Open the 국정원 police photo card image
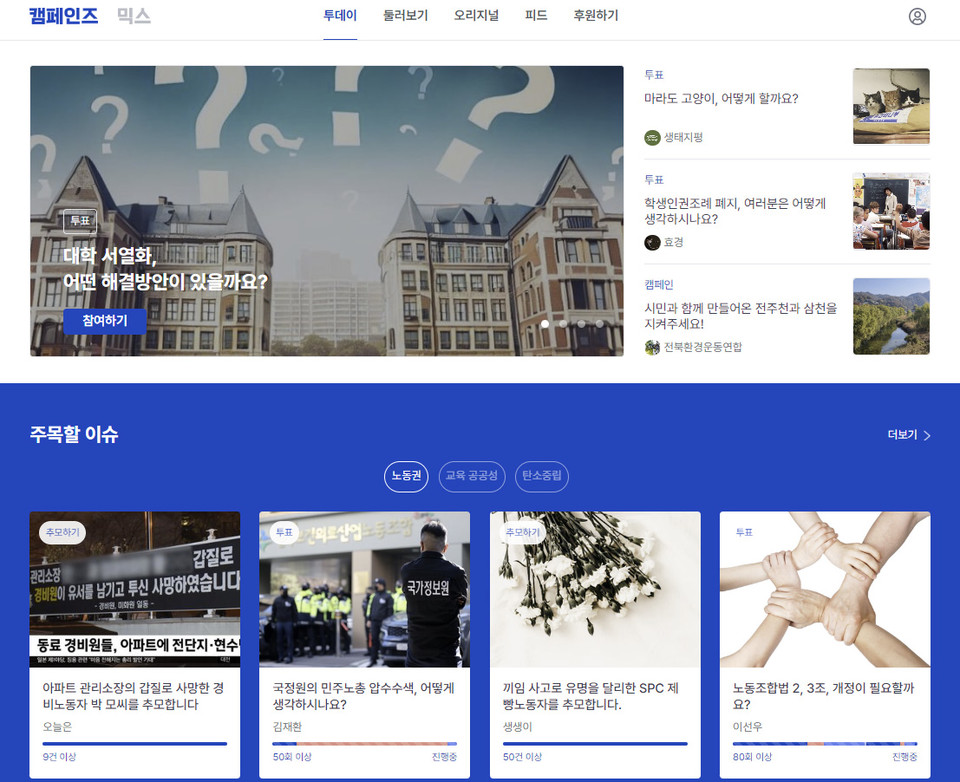Image resolution: width=960 pixels, height=782 pixels. [364, 590]
